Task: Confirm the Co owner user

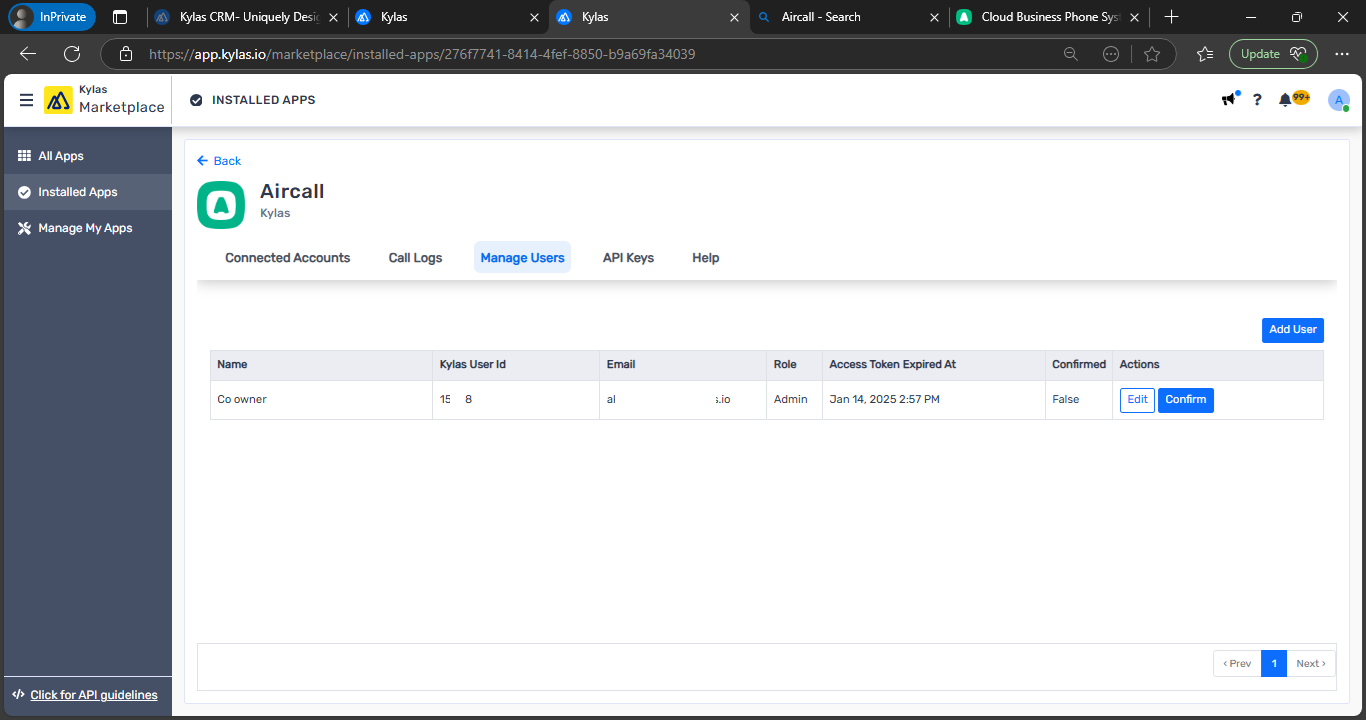Action: 1186,400
